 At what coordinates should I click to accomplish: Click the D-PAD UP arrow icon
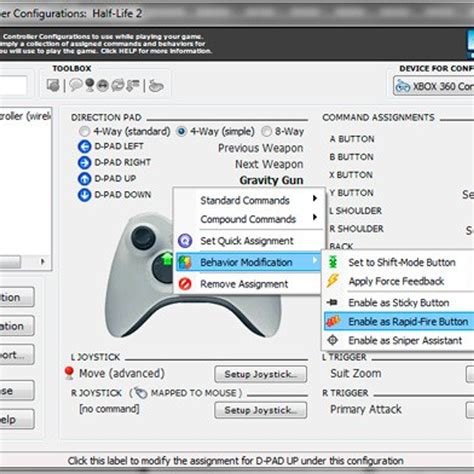(84, 179)
